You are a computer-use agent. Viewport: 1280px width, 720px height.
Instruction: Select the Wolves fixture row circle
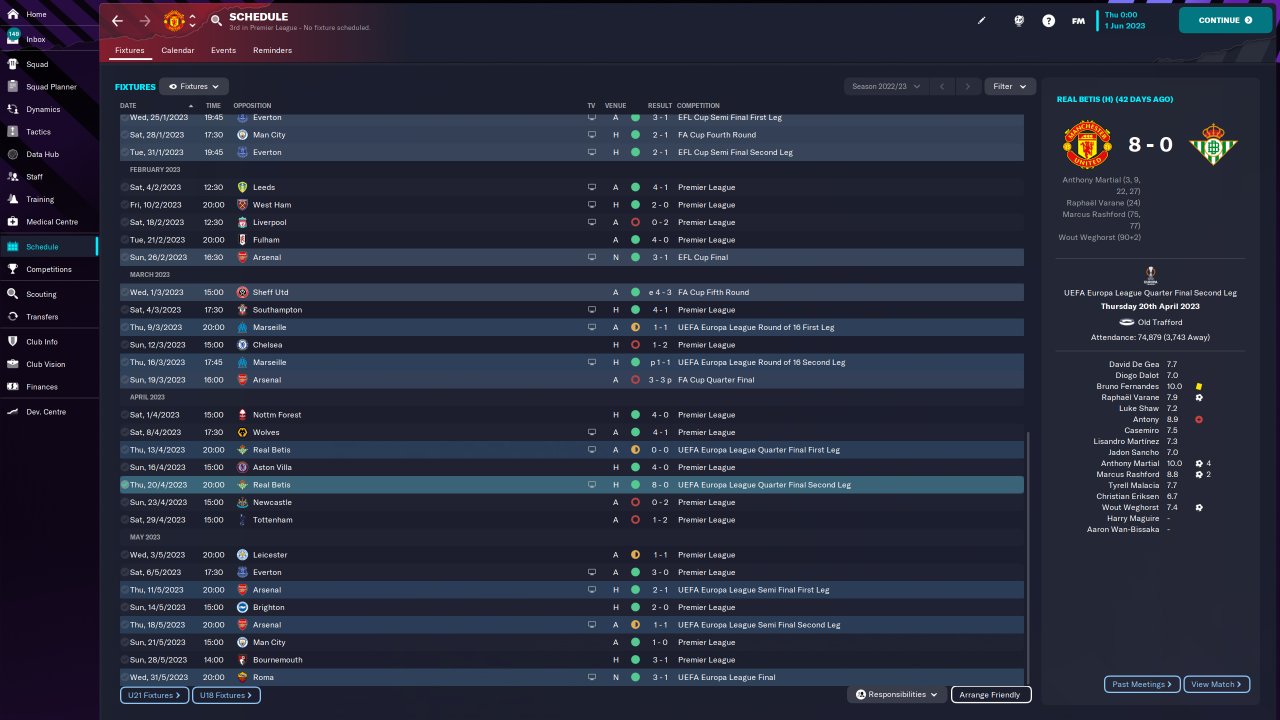click(125, 432)
